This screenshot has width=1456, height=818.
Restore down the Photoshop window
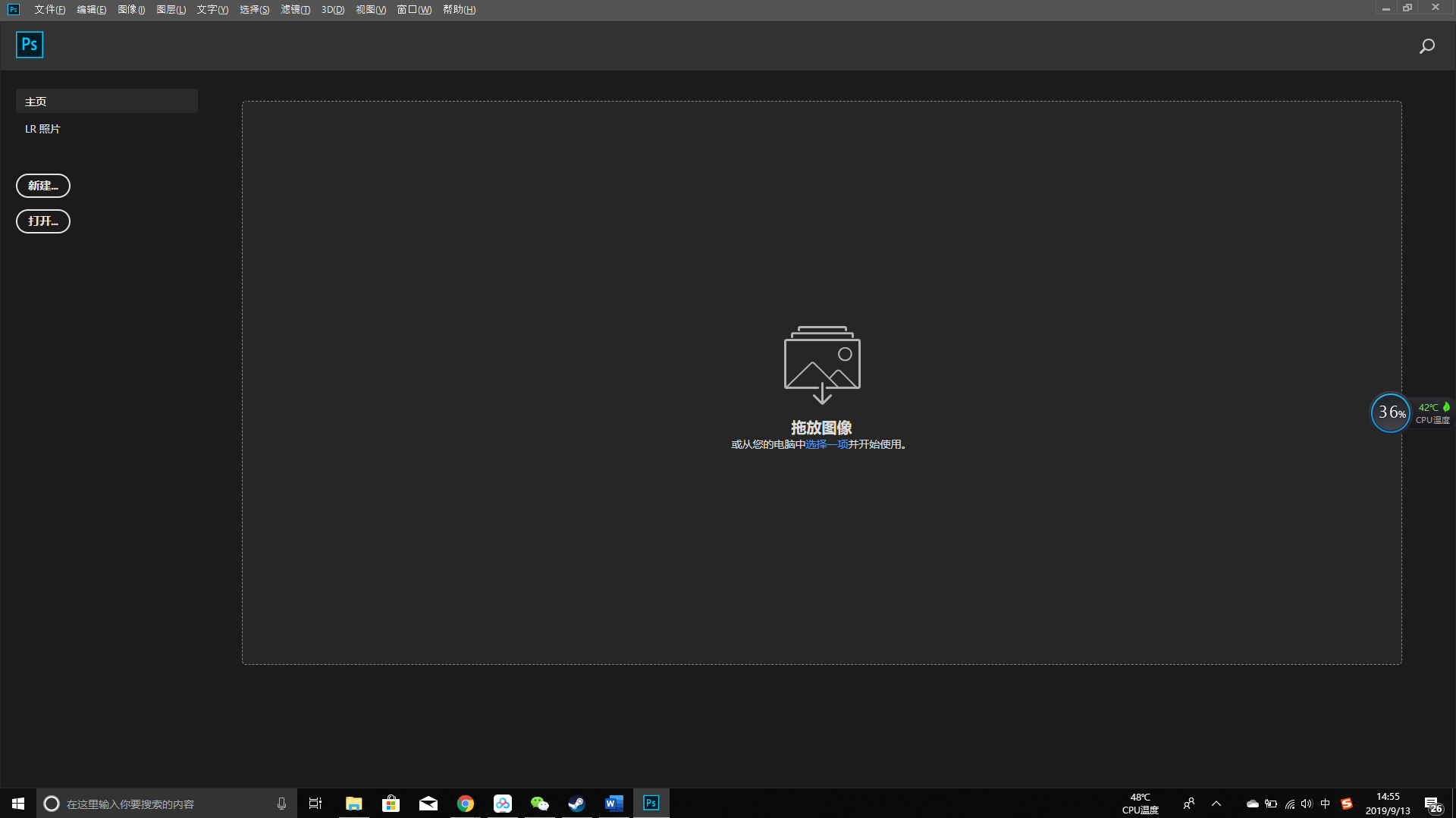pos(1407,8)
